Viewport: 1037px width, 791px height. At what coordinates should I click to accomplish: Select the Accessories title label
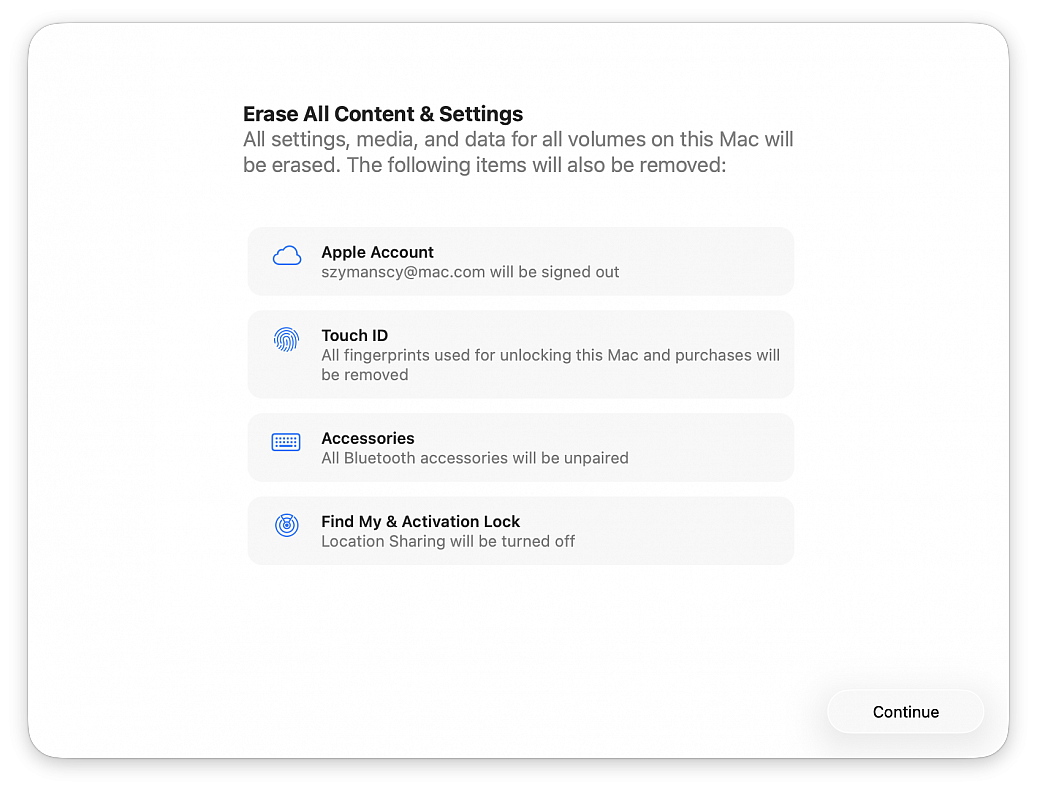(367, 438)
